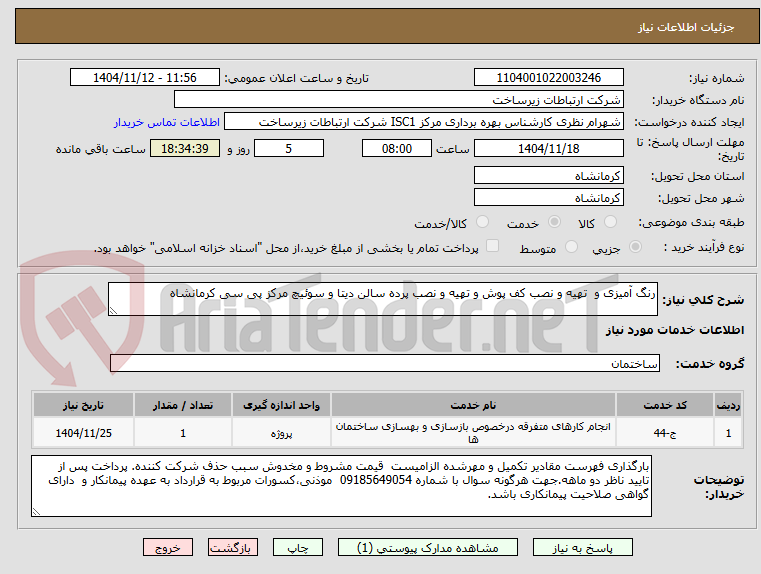Click the days remaining field showing 5
The width and height of the screenshot is (761, 574).
point(289,148)
